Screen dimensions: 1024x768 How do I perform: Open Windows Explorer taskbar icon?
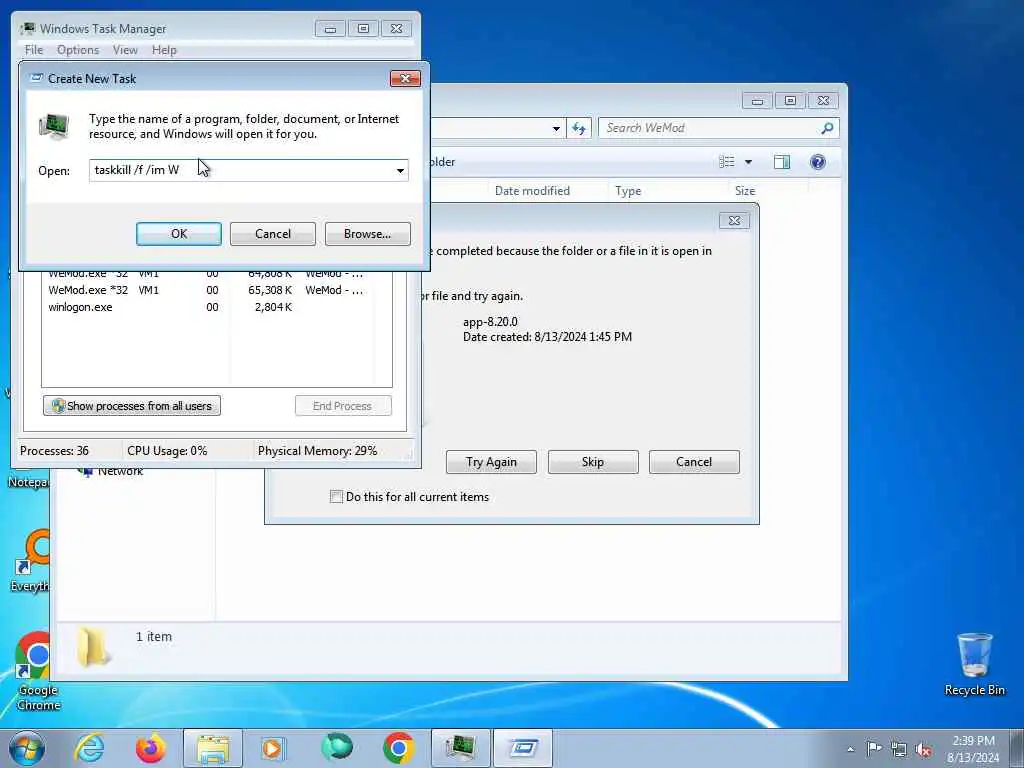[213, 748]
